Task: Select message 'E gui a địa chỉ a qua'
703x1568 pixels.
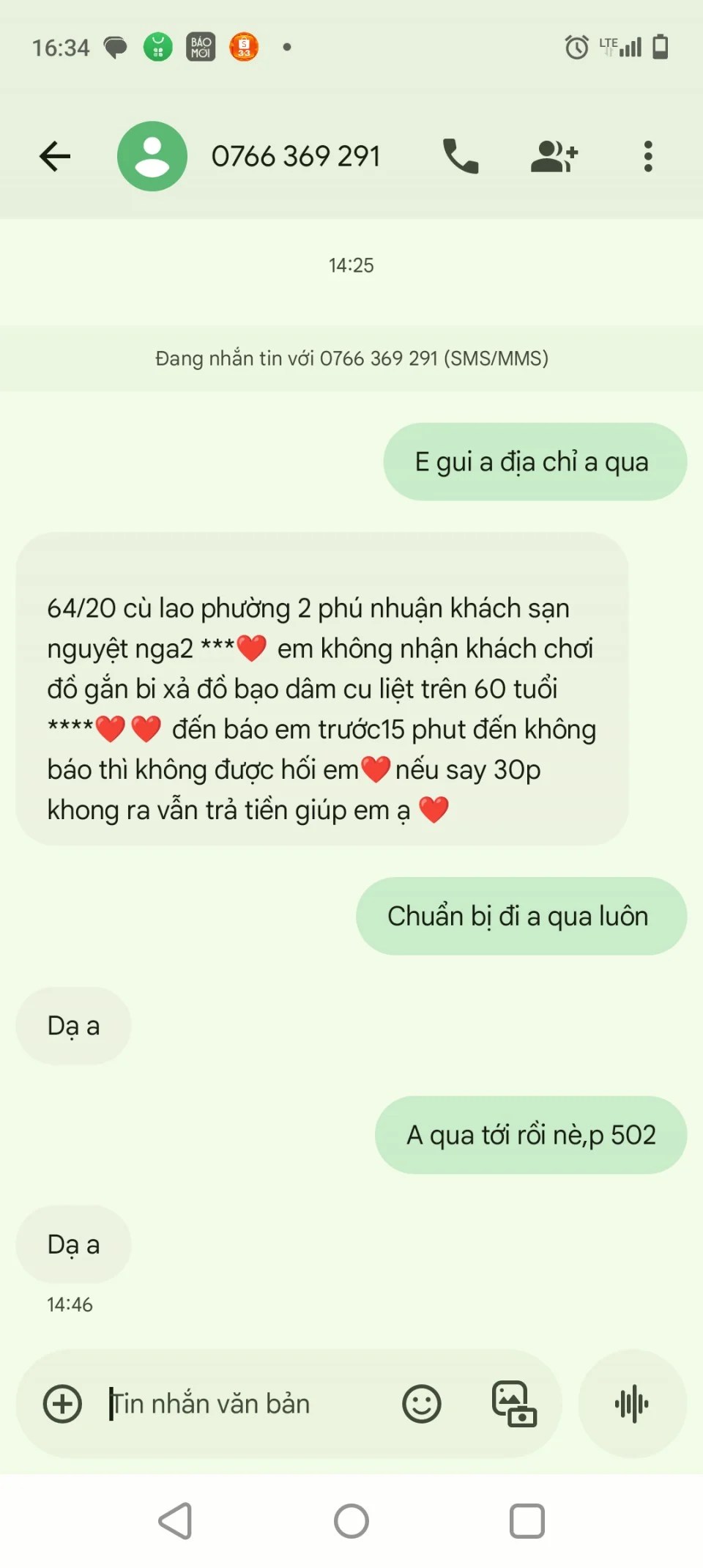Action: point(535,462)
